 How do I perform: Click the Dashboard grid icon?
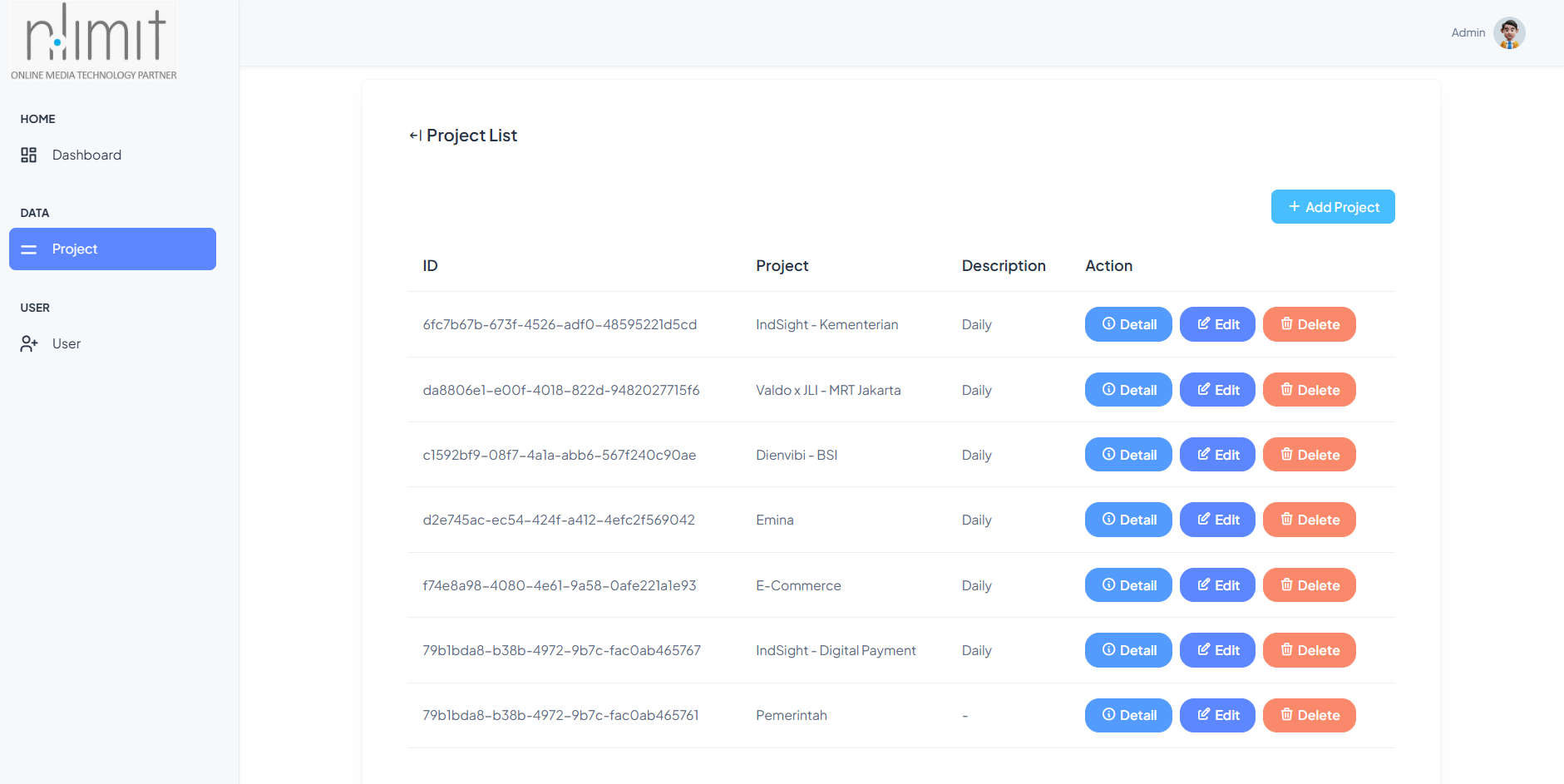click(29, 155)
